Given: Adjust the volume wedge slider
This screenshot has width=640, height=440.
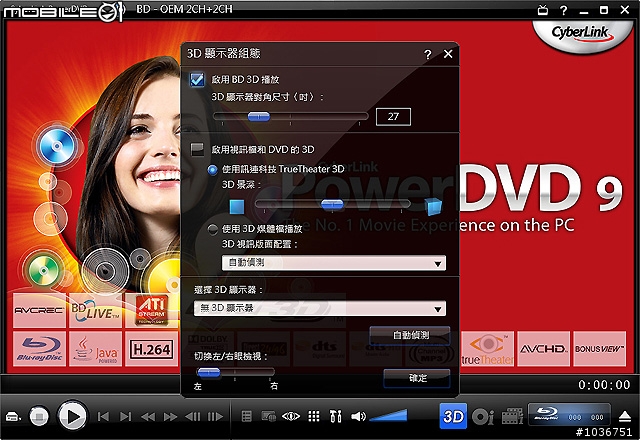Looking at the screenshot, I should pyautogui.click(x=389, y=416).
